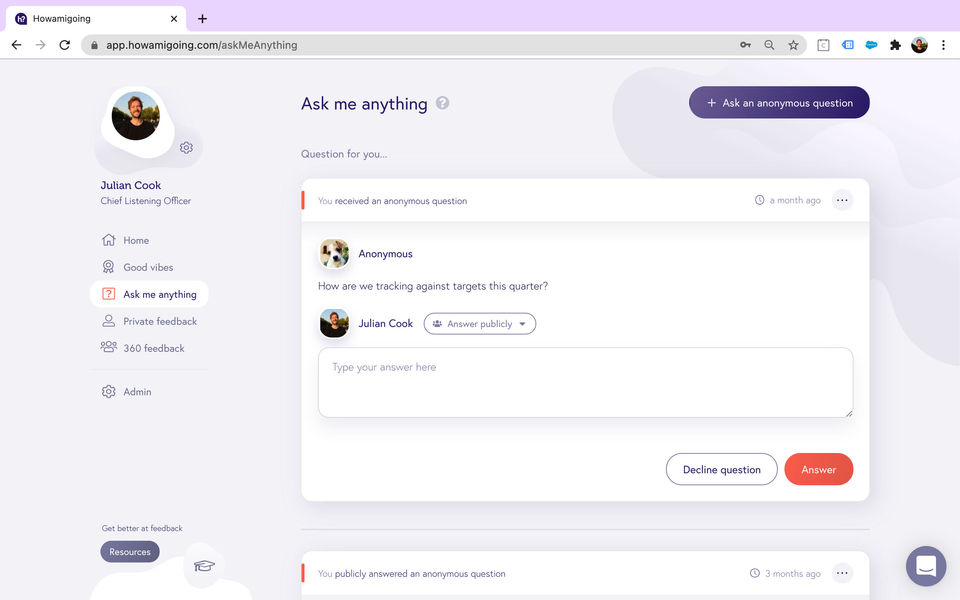Click the 'Get better at feedback' label
The height and width of the screenshot is (600, 960).
(x=142, y=528)
